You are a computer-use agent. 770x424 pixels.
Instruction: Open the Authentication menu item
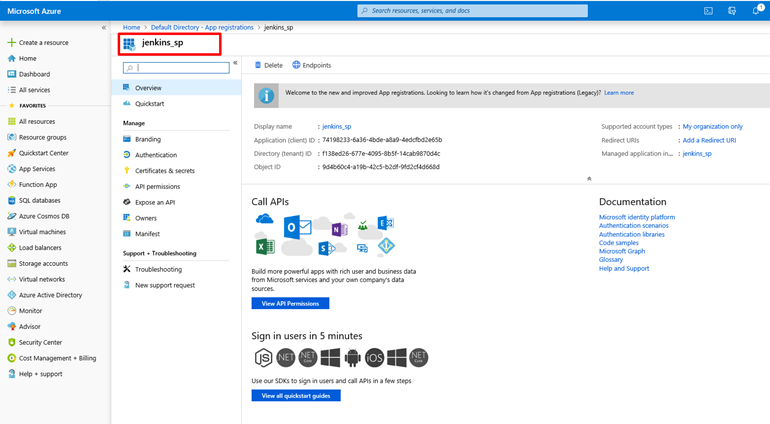point(176,155)
